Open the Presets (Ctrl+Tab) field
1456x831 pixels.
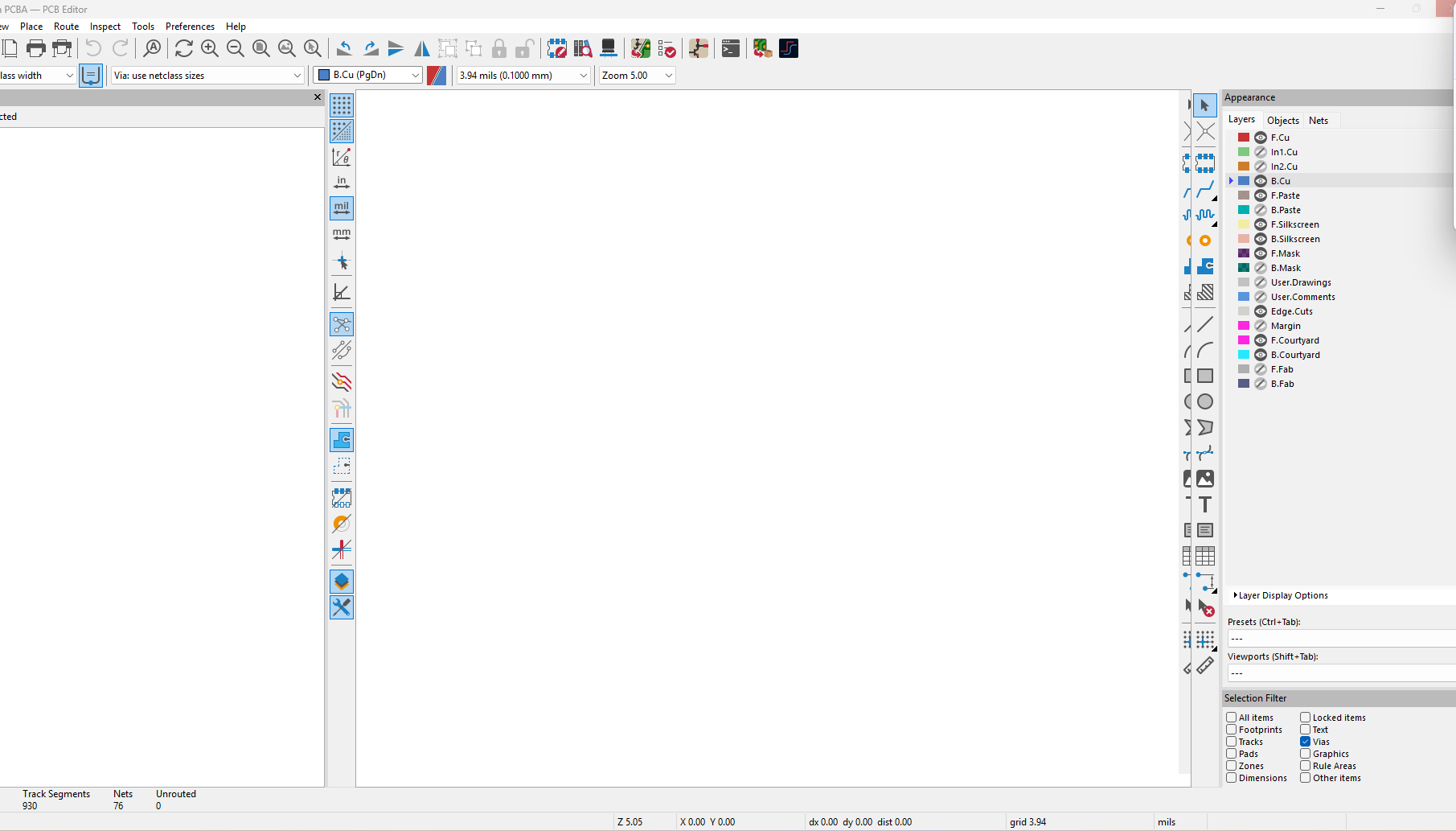tap(1341, 639)
